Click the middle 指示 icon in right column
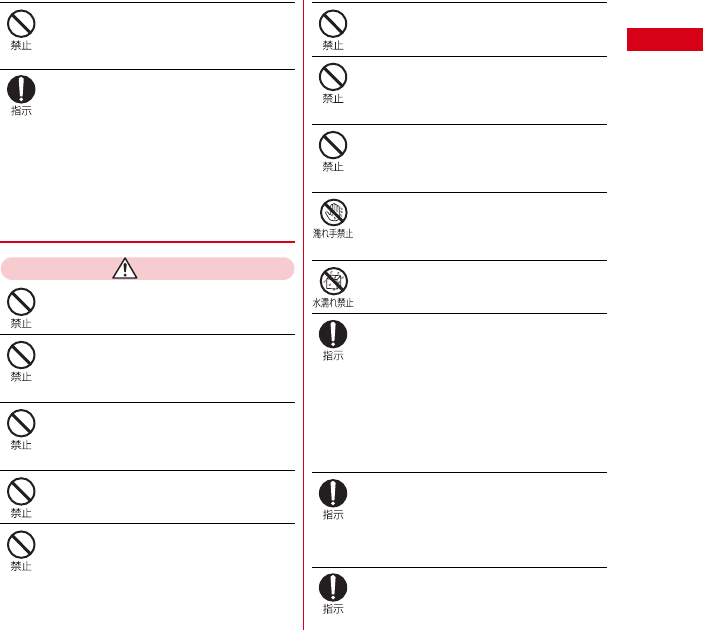Viewport: 703px width, 630px height. [333, 493]
